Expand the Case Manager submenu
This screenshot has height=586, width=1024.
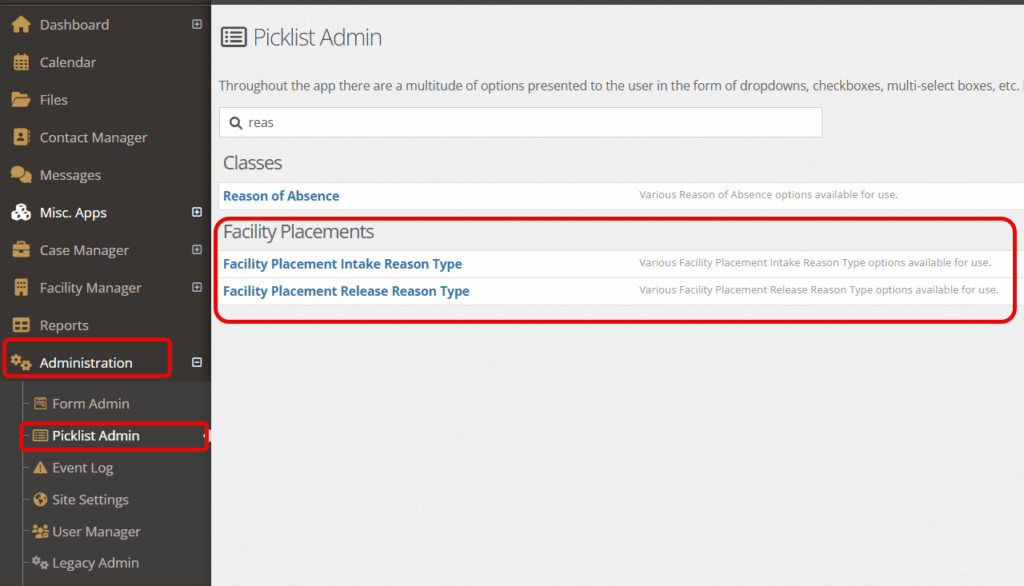pos(197,250)
